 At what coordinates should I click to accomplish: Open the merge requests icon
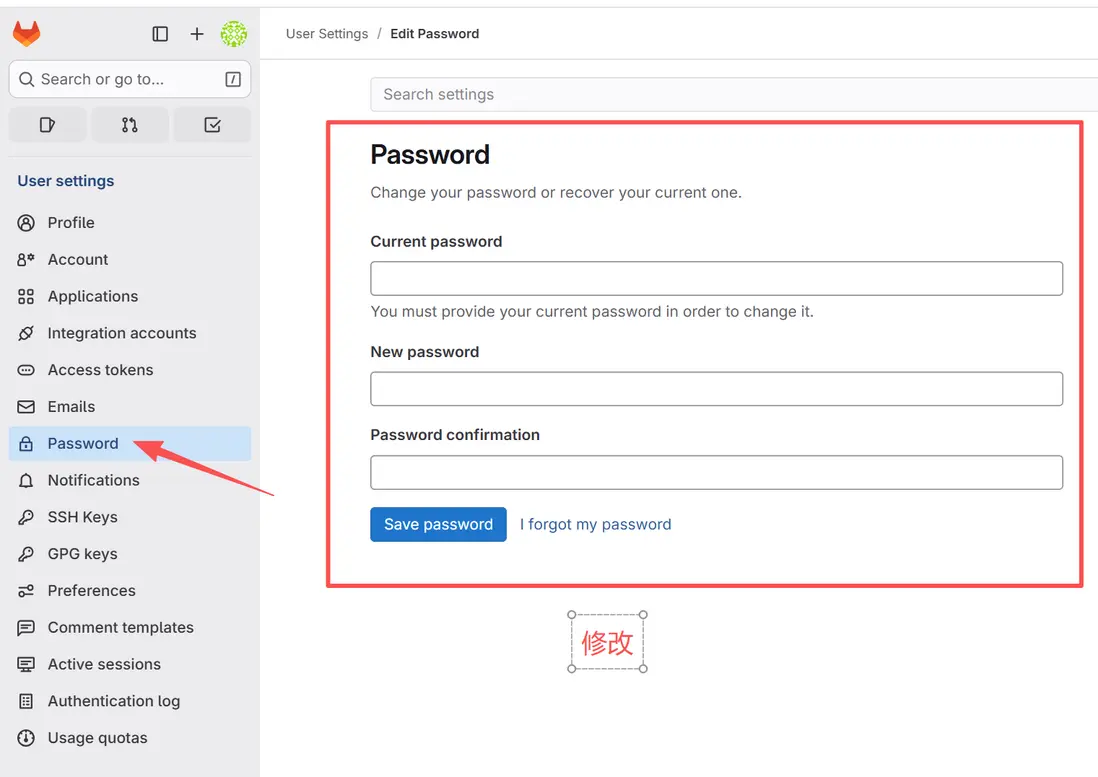coord(130,125)
